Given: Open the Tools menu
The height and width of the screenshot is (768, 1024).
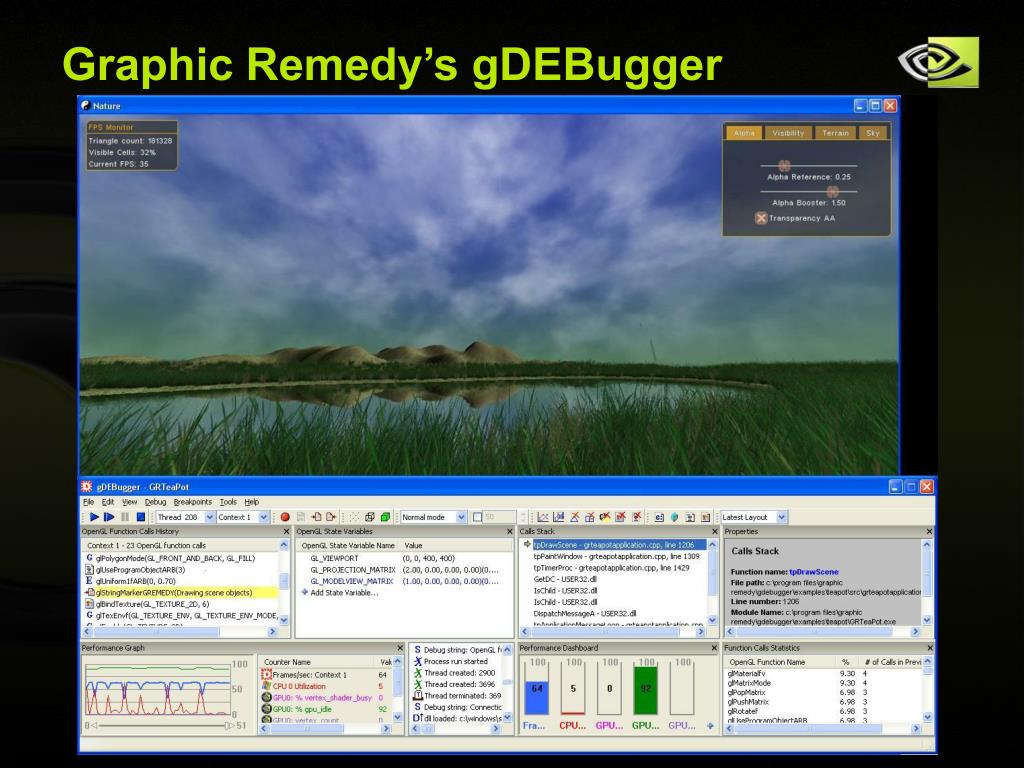Looking at the screenshot, I should 228,502.
